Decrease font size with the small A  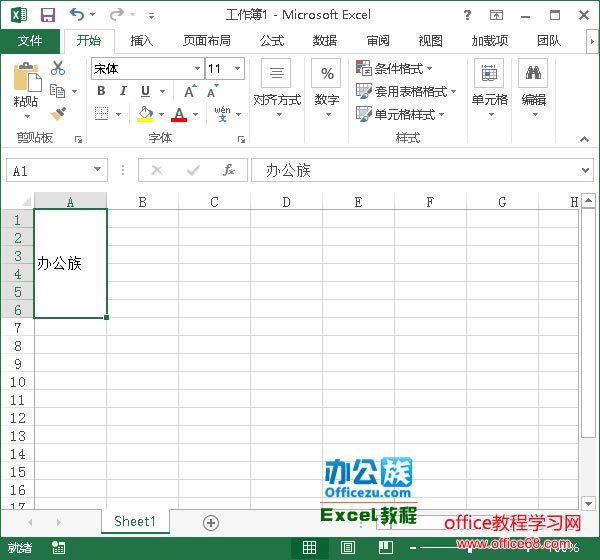point(213,91)
